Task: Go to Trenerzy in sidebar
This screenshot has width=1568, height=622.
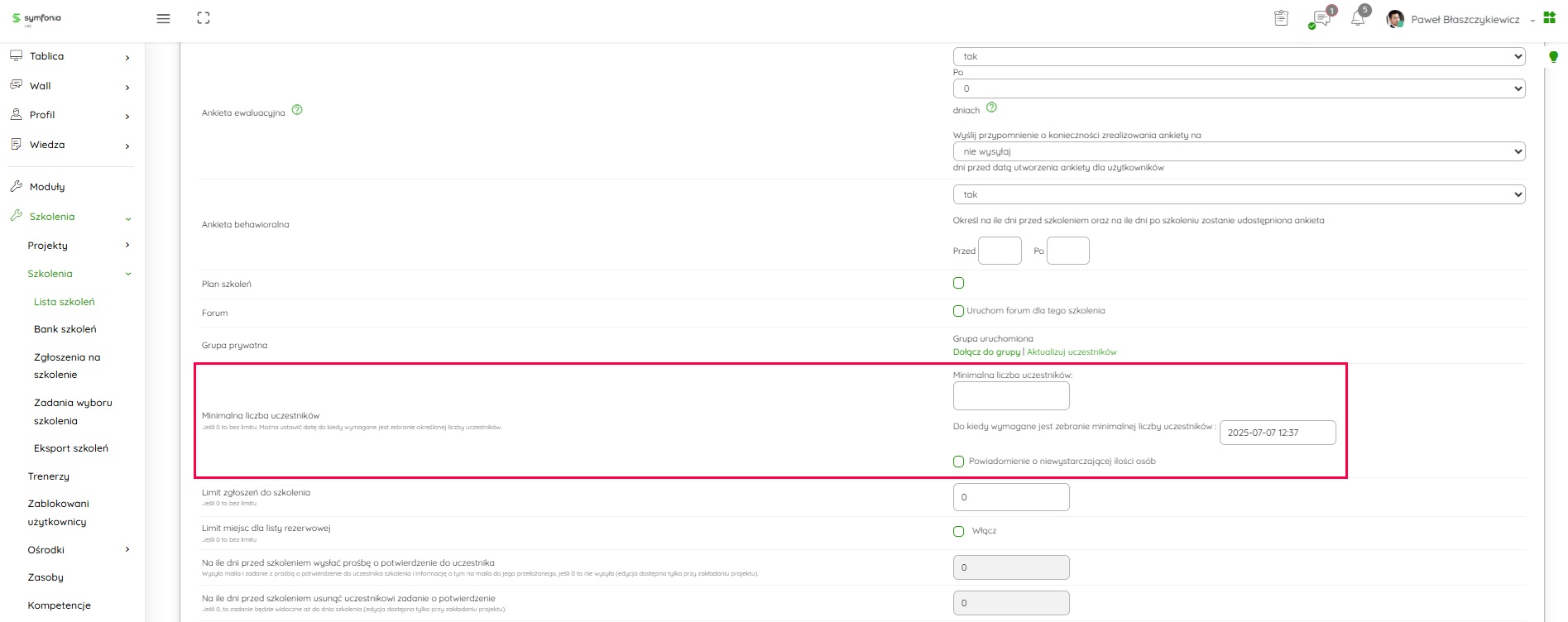Action: (x=49, y=476)
